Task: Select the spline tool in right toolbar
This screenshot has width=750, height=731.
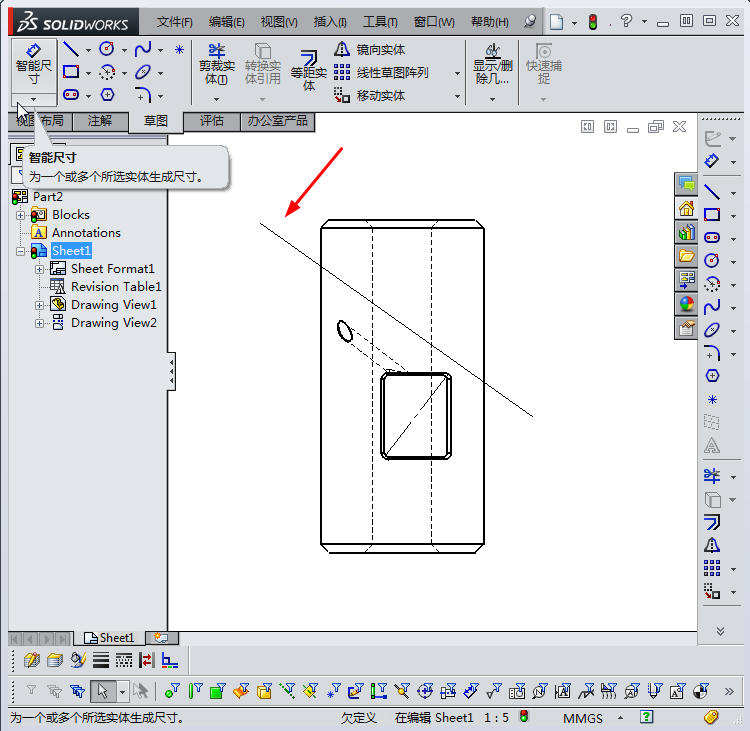Action: pos(712,306)
